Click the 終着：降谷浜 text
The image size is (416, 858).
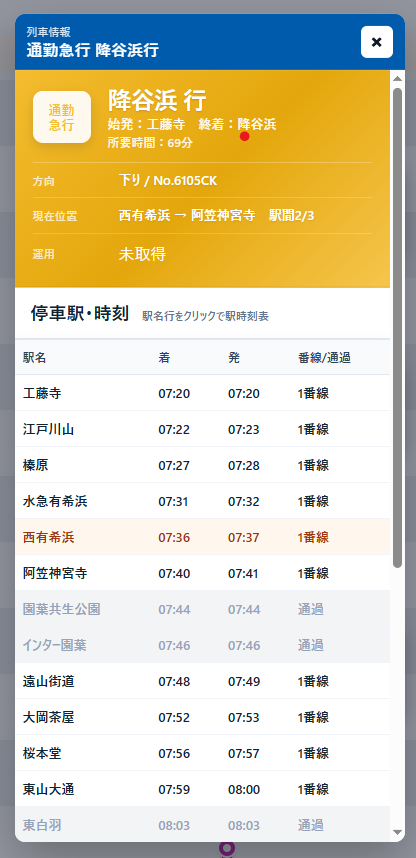pos(237,124)
